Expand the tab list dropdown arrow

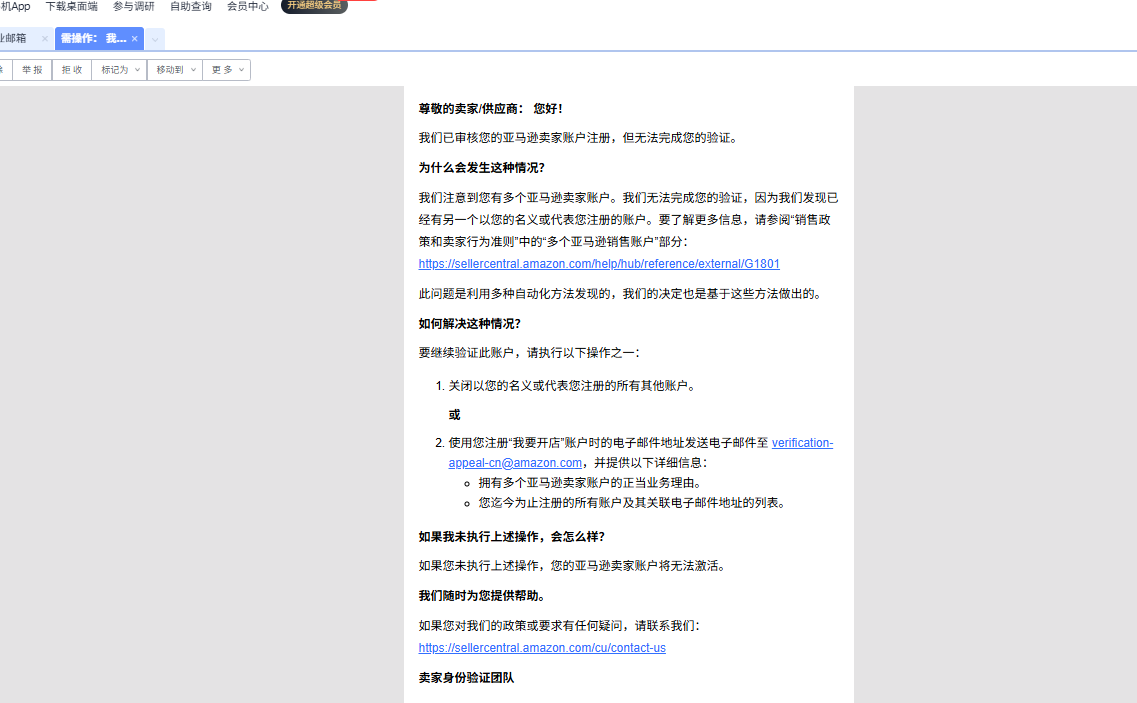(x=155, y=39)
